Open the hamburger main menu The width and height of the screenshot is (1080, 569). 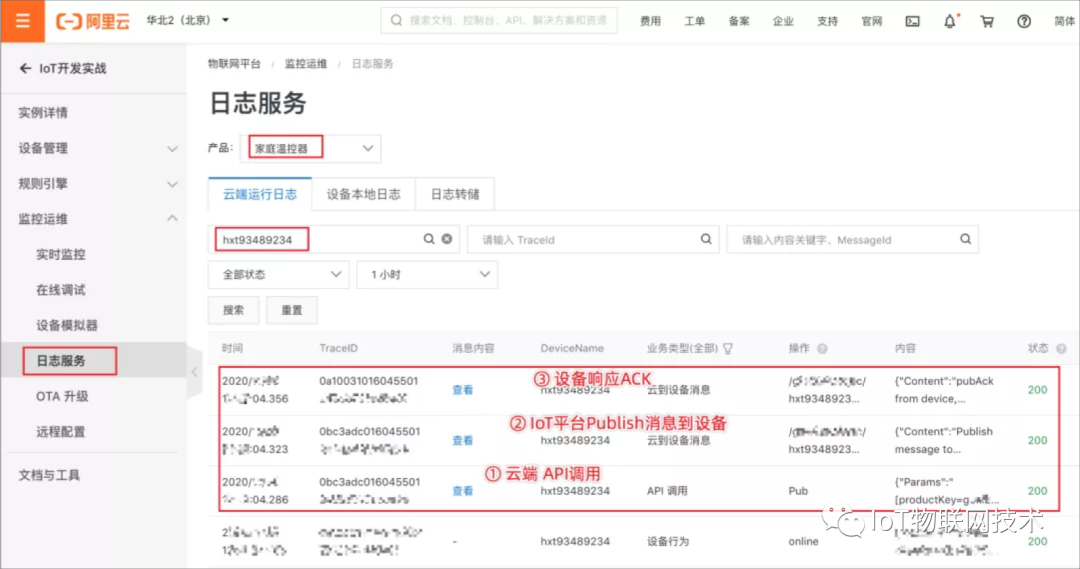tap(23, 21)
